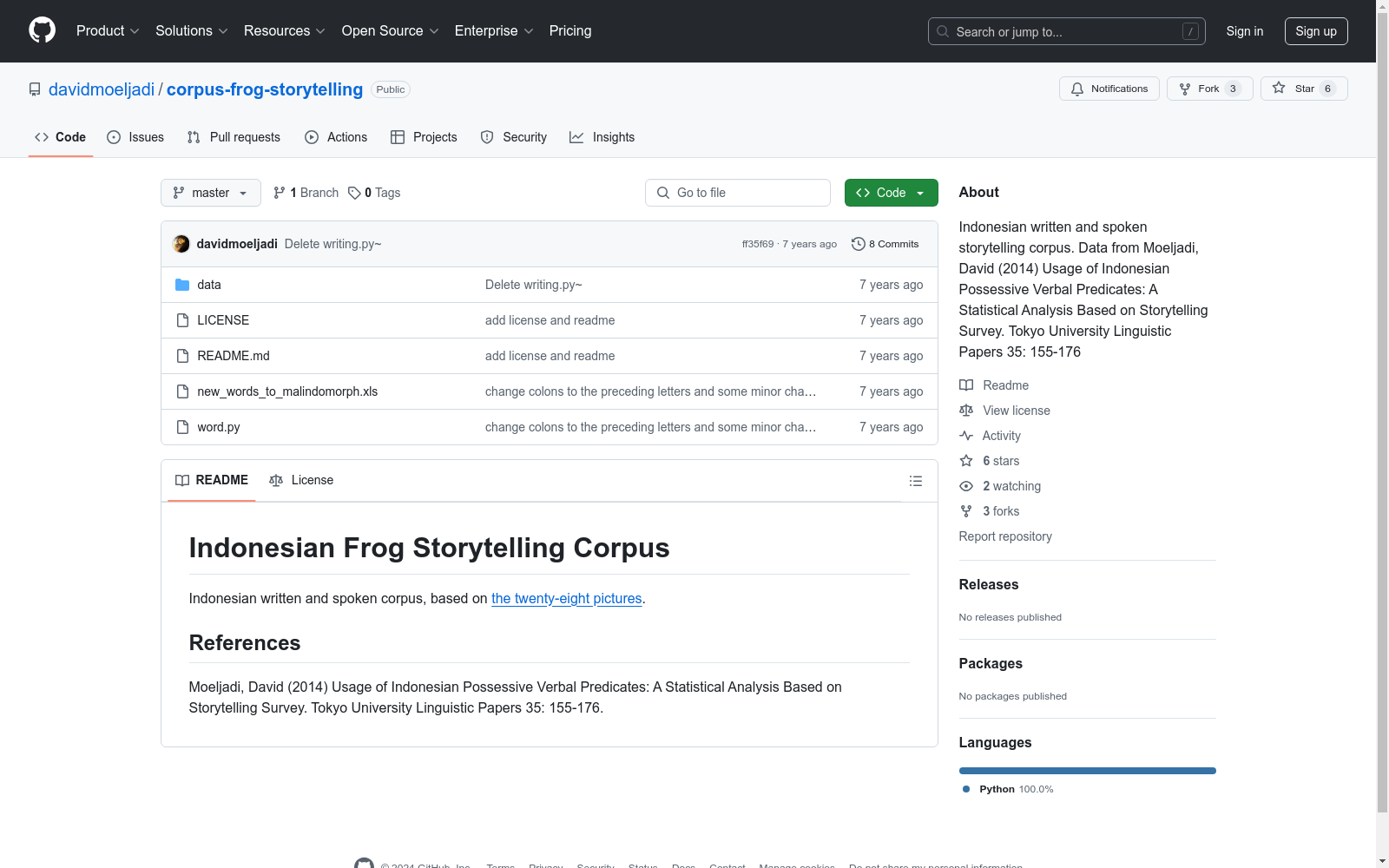
Task: Open the corpus-frog-storytelling repository link
Action: pos(265,89)
